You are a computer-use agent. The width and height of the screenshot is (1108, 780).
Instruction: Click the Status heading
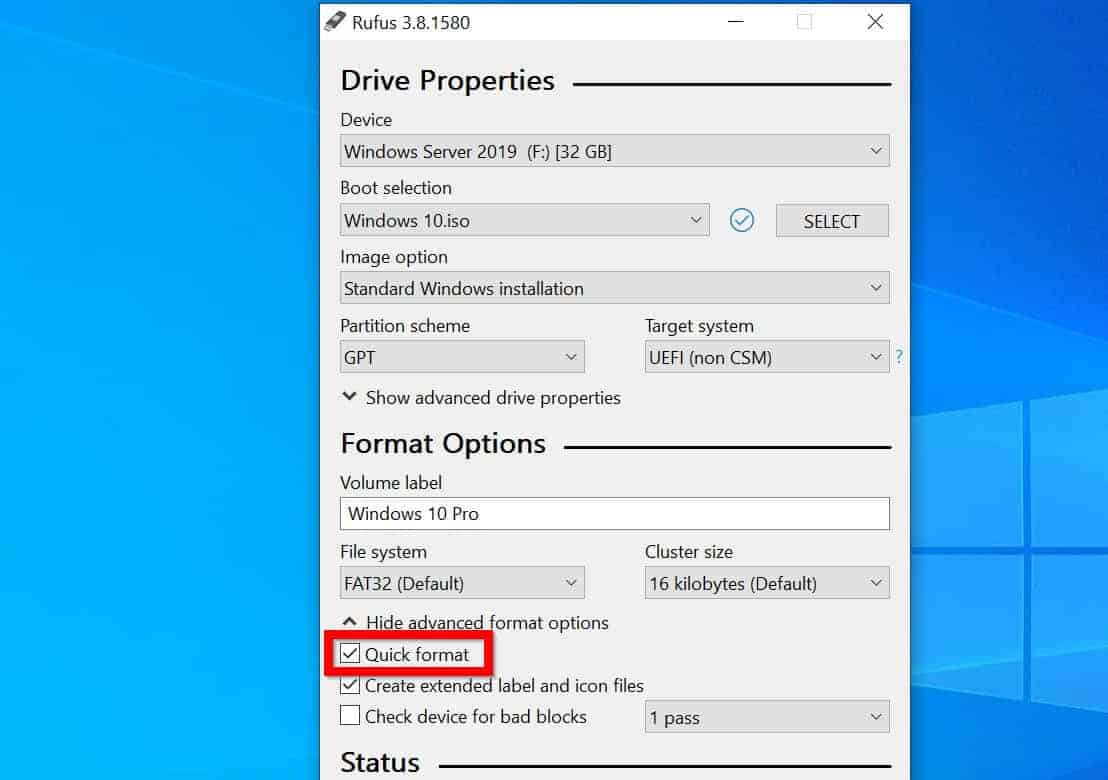380,762
